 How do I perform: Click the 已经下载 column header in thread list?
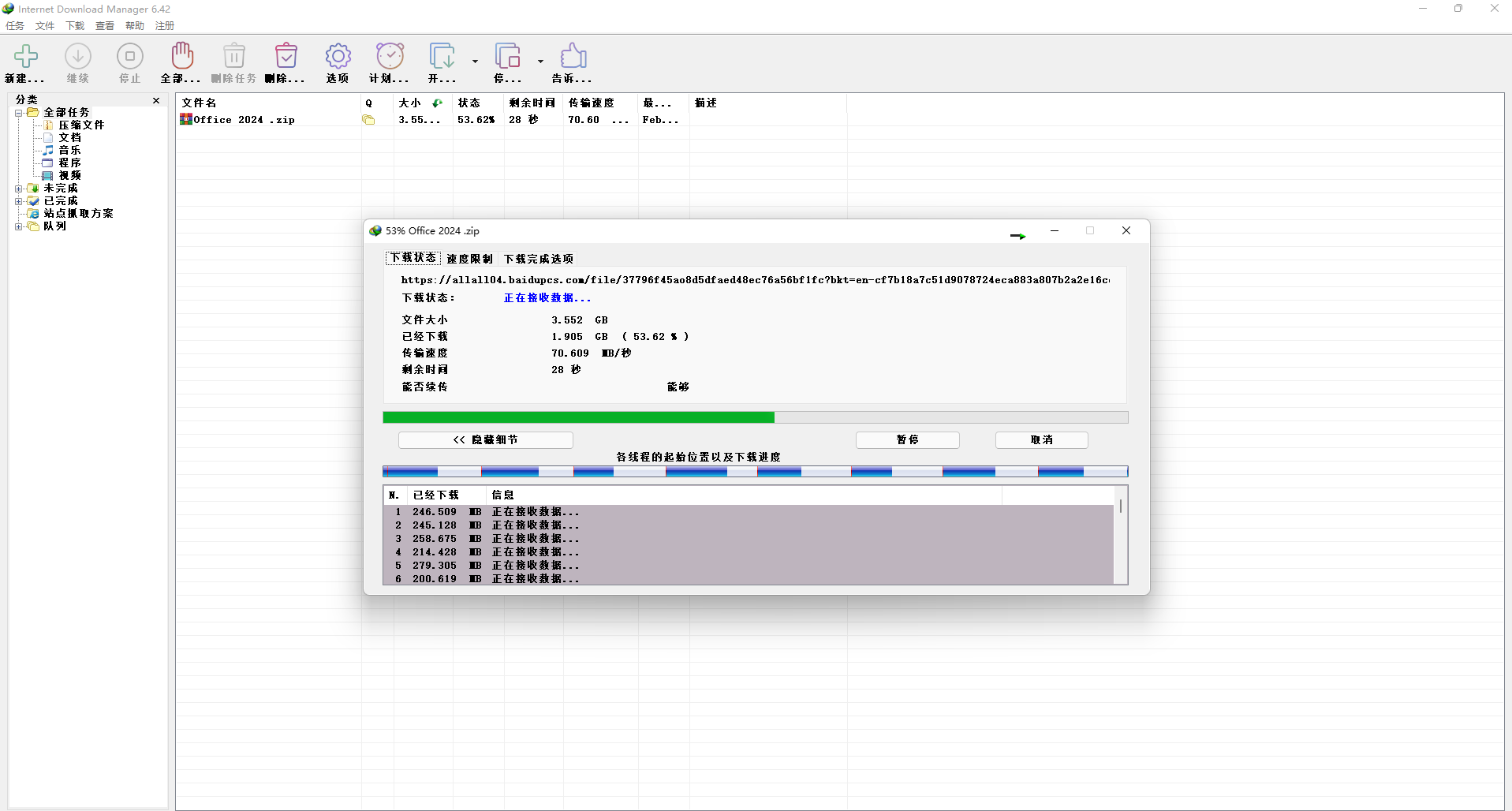click(x=447, y=495)
